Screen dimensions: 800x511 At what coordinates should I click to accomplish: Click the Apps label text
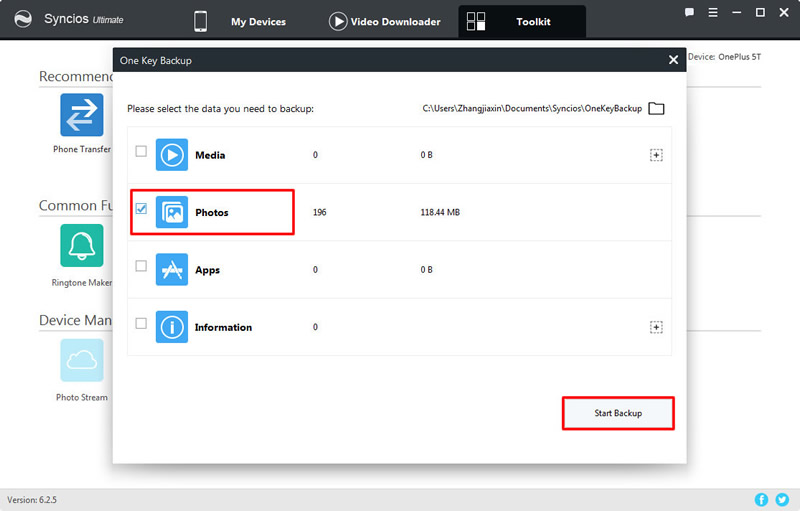coord(207,270)
